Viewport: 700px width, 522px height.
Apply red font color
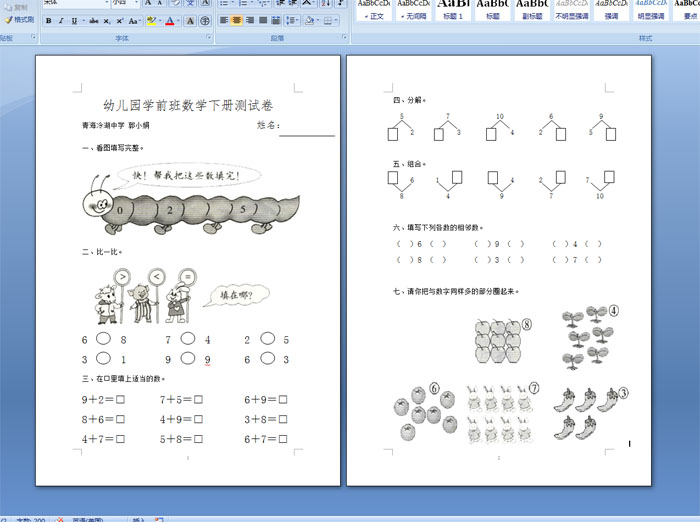(170, 21)
